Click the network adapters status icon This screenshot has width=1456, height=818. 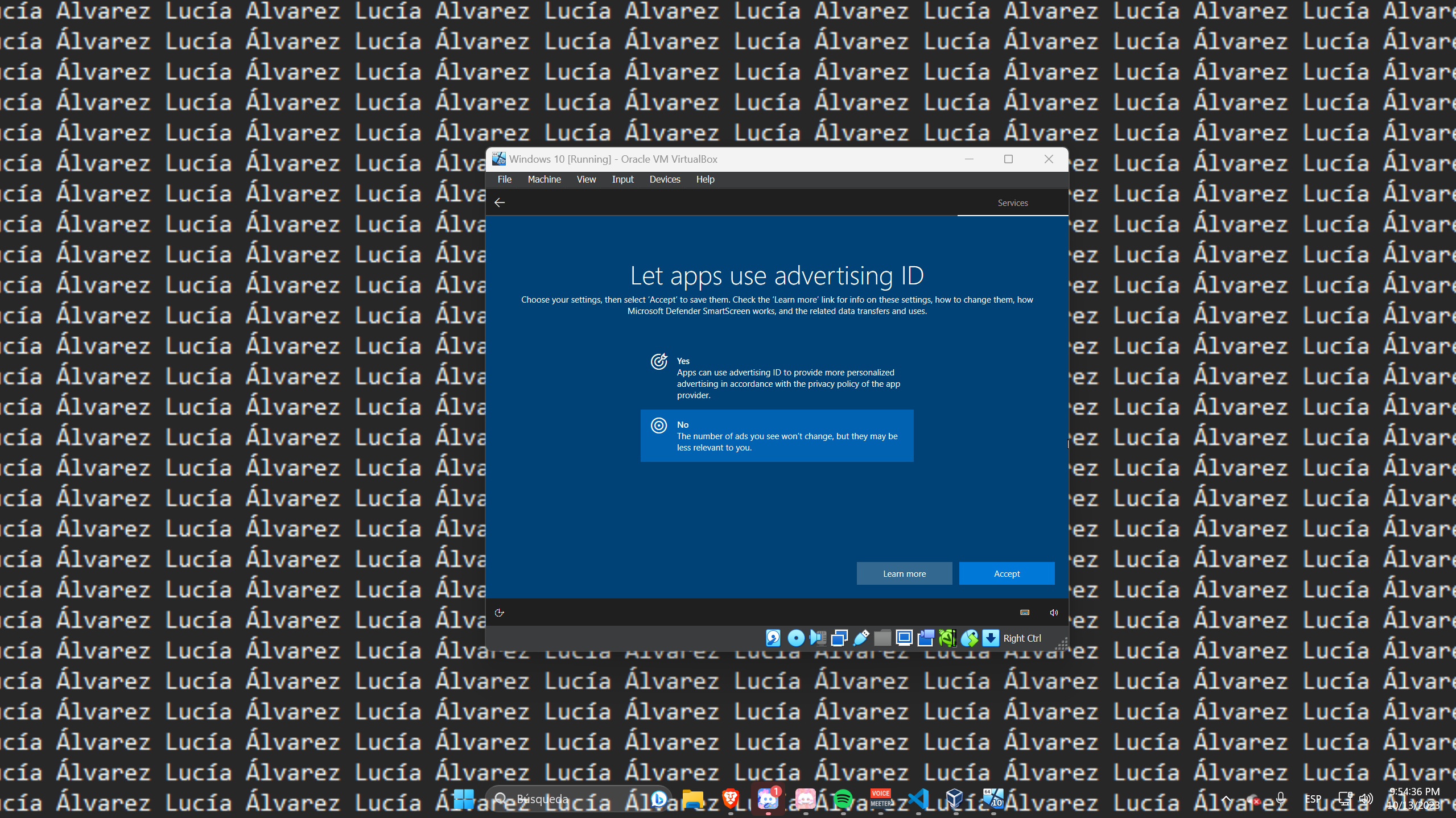(840, 638)
